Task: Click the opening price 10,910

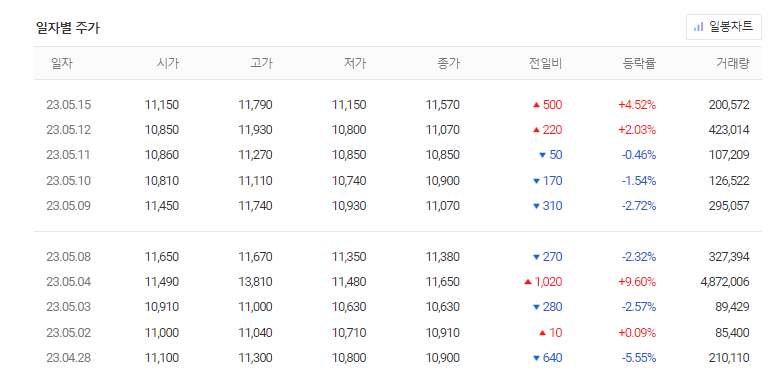Action: pyautogui.click(x=162, y=307)
